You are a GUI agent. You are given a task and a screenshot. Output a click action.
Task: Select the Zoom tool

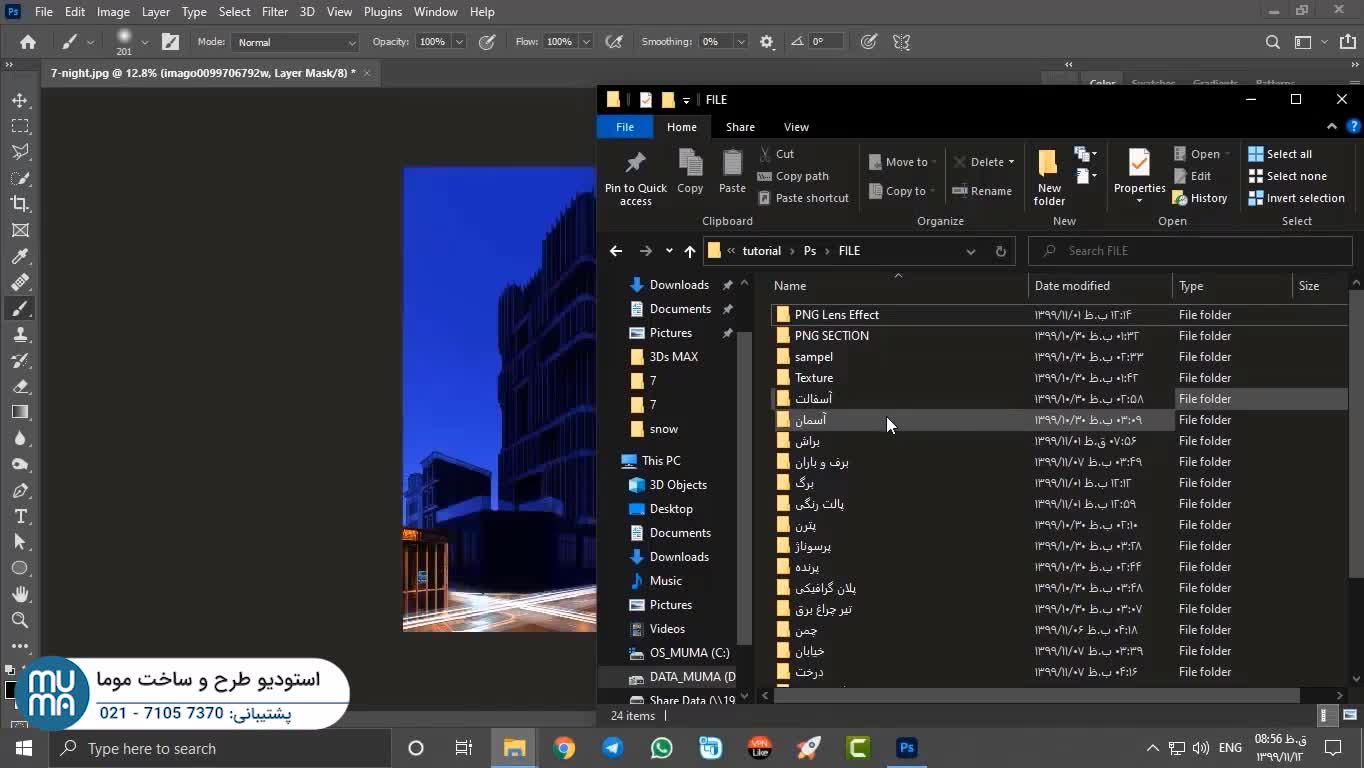(20, 620)
